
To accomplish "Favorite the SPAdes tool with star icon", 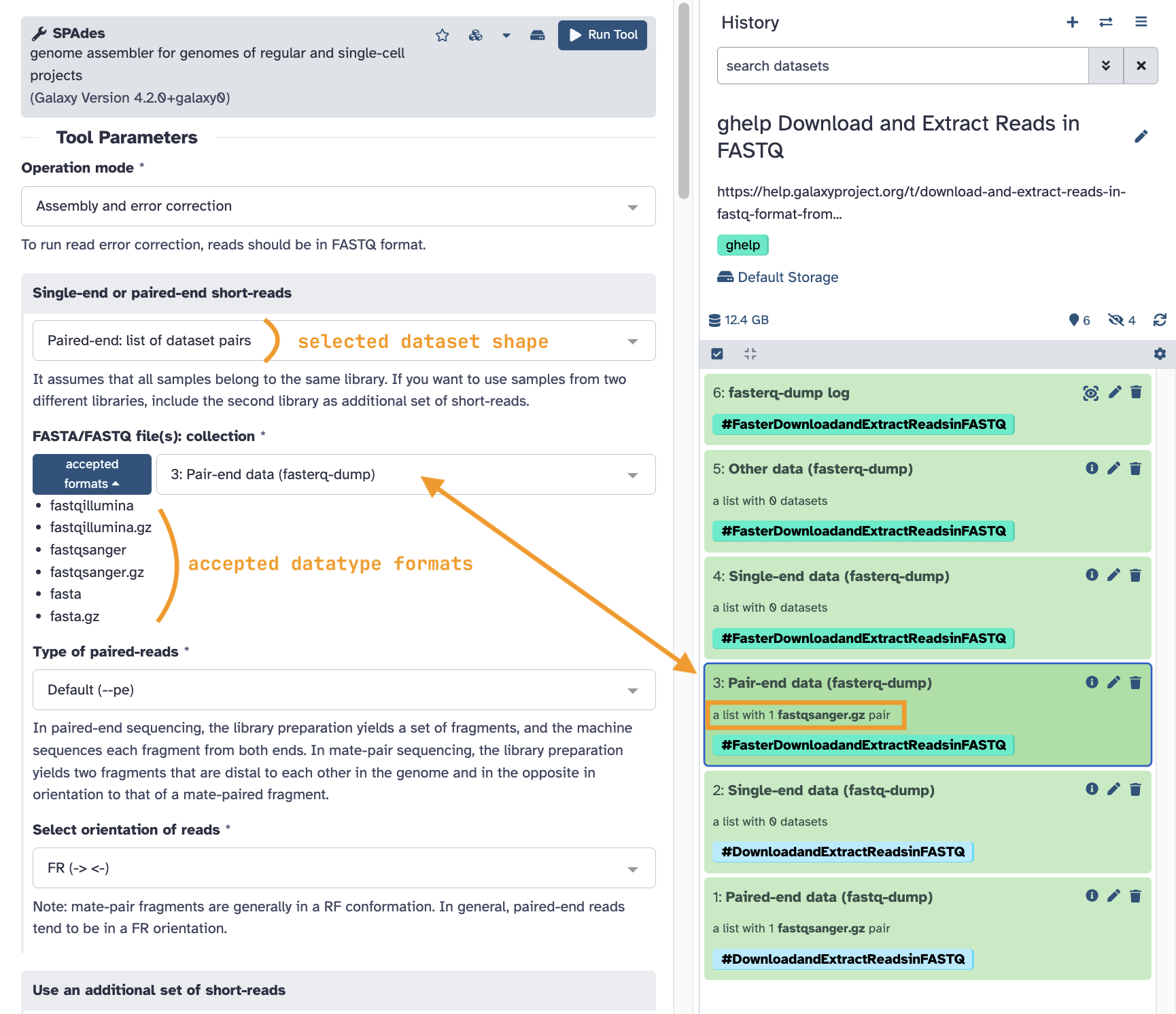I will (x=443, y=35).
